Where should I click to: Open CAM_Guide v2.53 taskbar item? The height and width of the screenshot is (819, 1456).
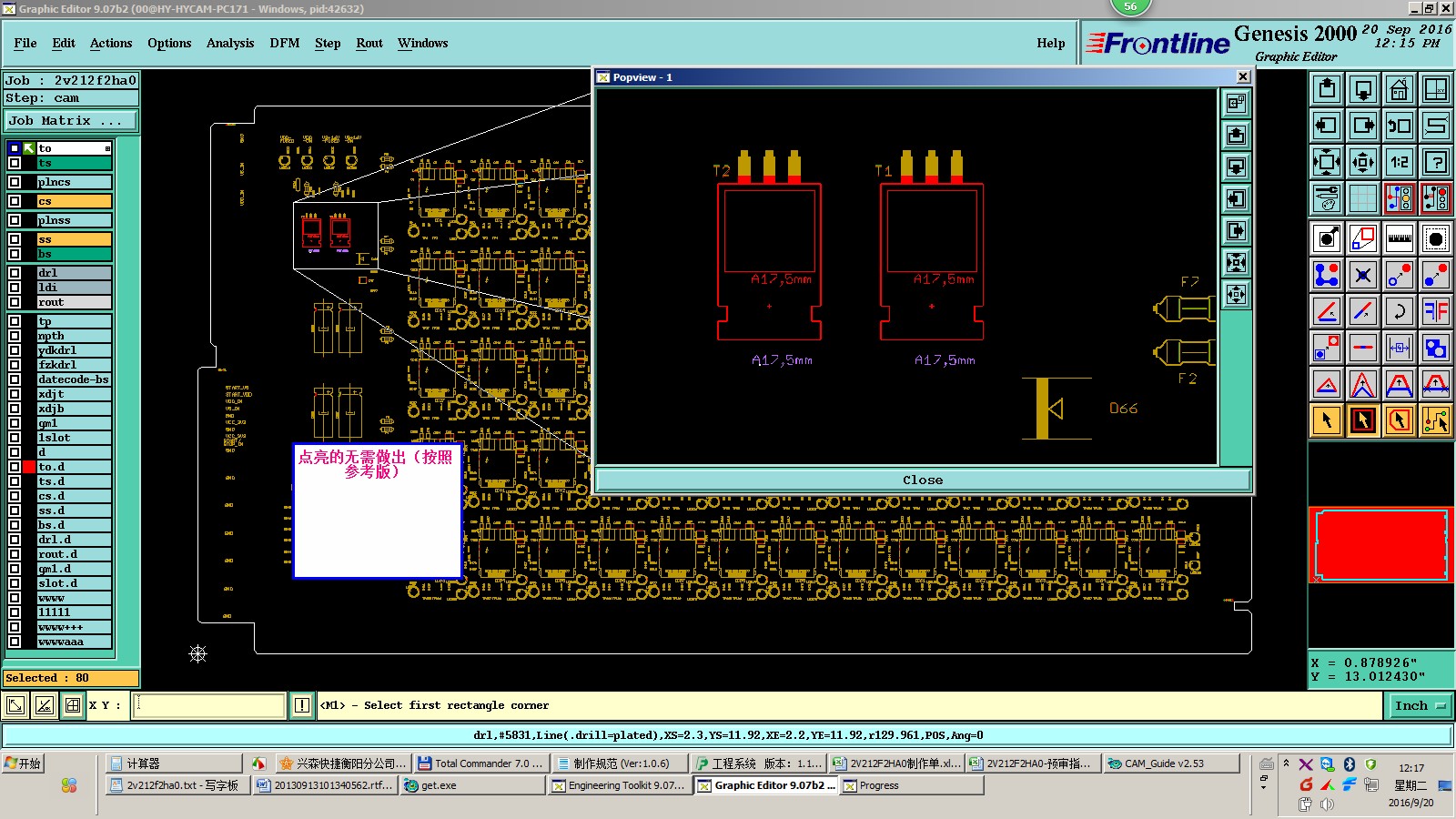[1171, 763]
